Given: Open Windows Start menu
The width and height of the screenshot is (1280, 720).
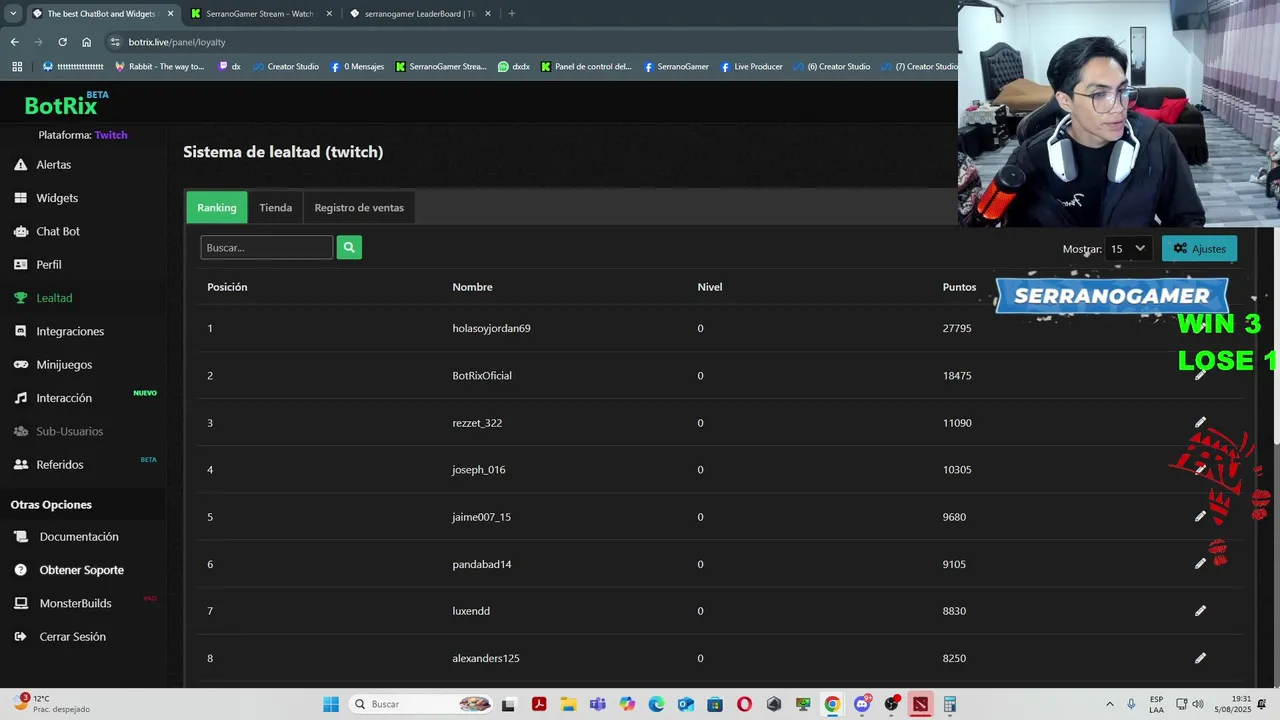Looking at the screenshot, I should [331, 704].
